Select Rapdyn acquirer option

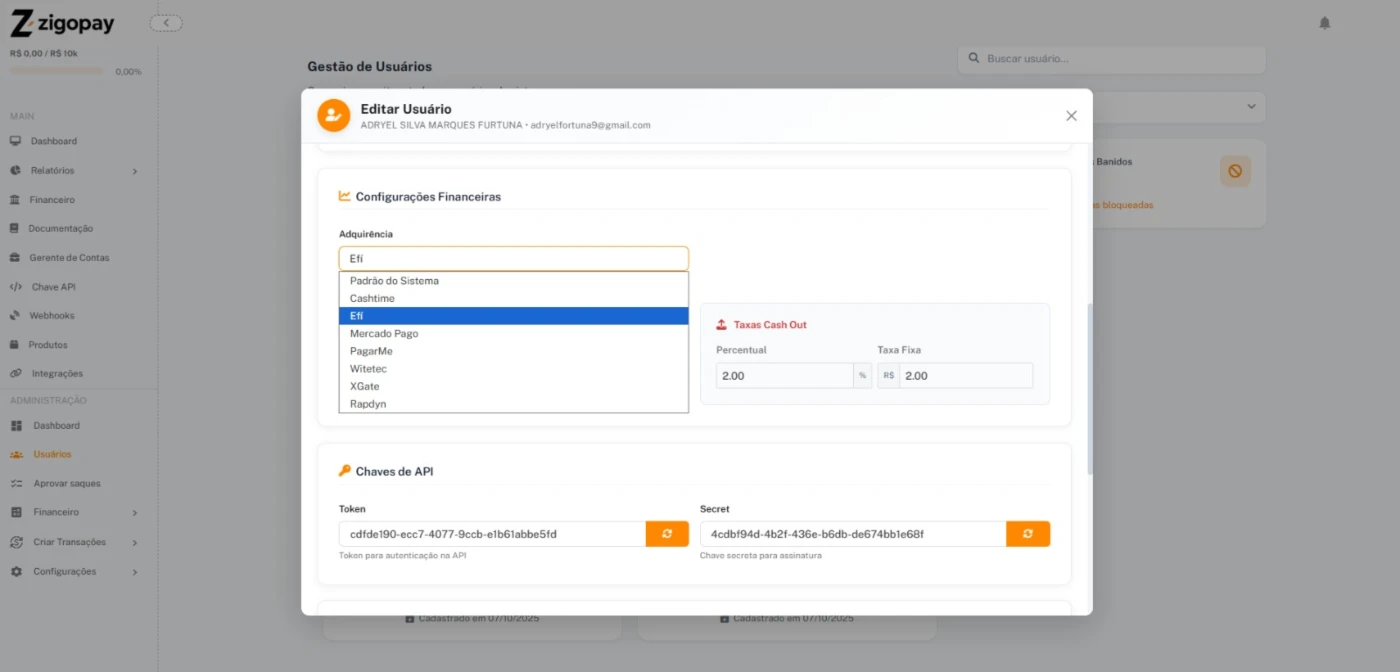pos(368,404)
